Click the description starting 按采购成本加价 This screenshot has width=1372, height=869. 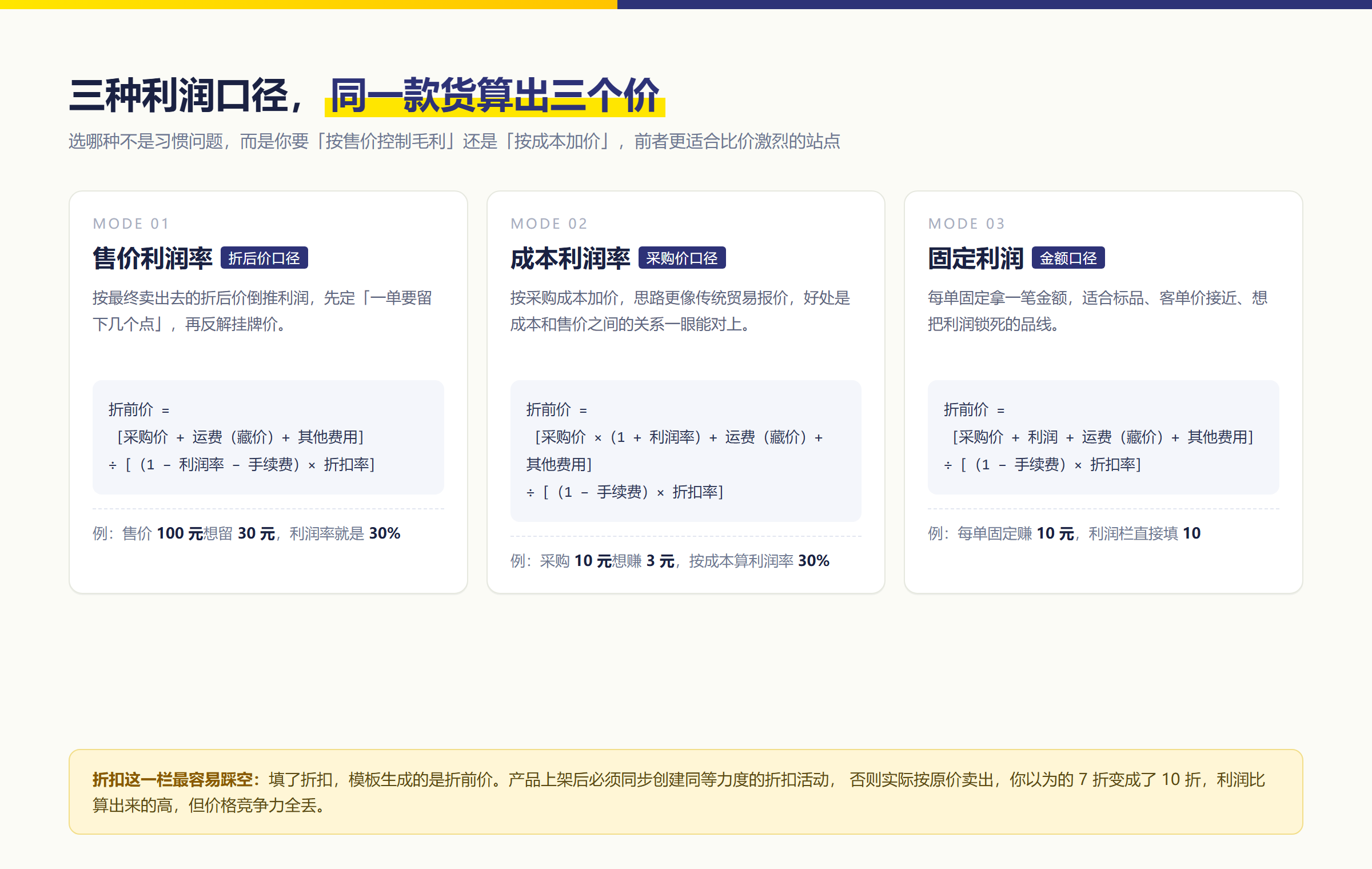pyautogui.click(x=680, y=311)
